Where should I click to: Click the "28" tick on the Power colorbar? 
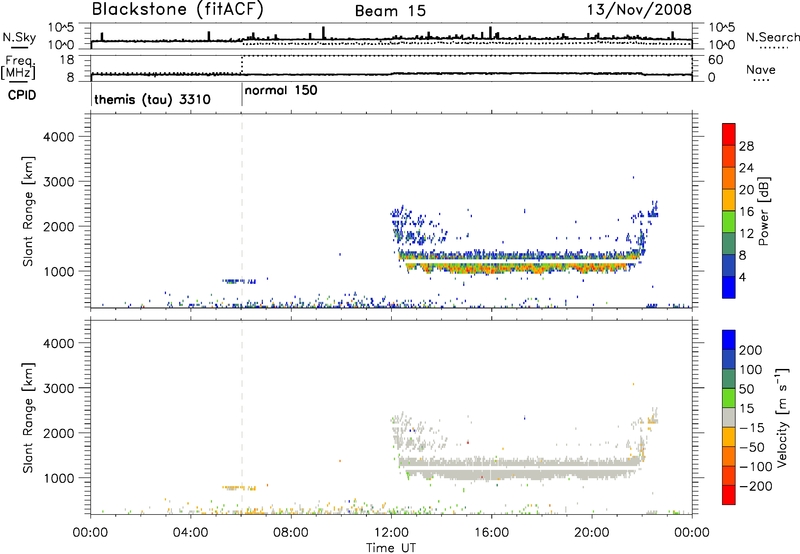pyautogui.click(x=746, y=146)
